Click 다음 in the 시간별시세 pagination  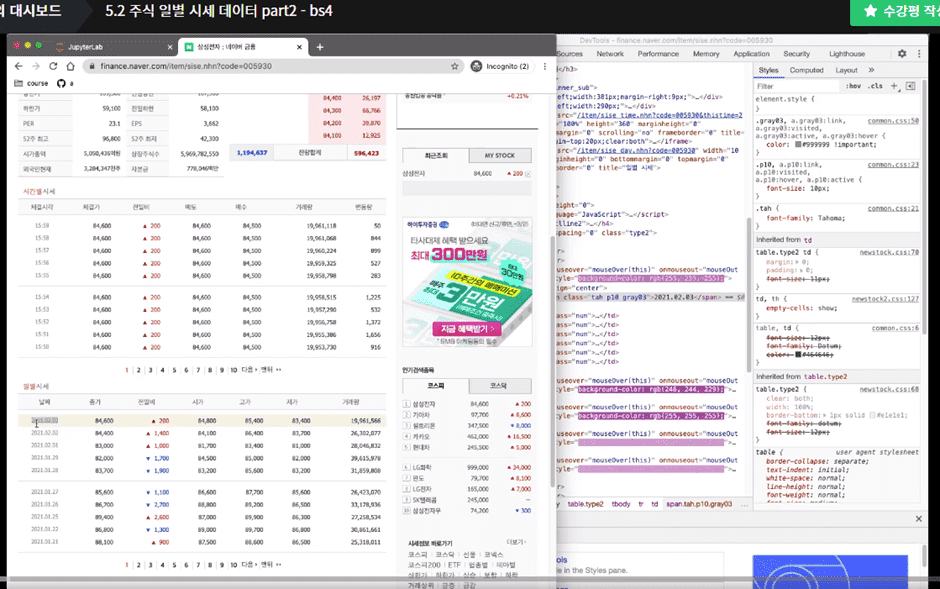coord(249,370)
